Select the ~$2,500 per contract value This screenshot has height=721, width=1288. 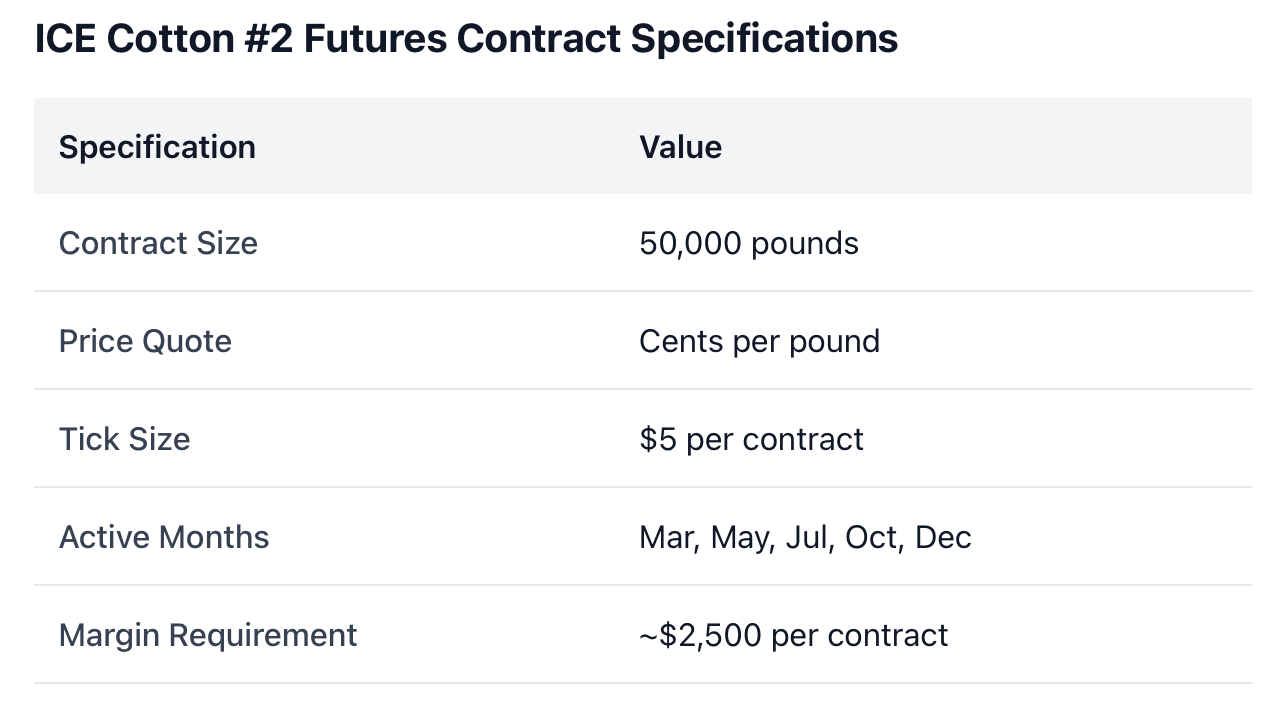click(x=794, y=635)
